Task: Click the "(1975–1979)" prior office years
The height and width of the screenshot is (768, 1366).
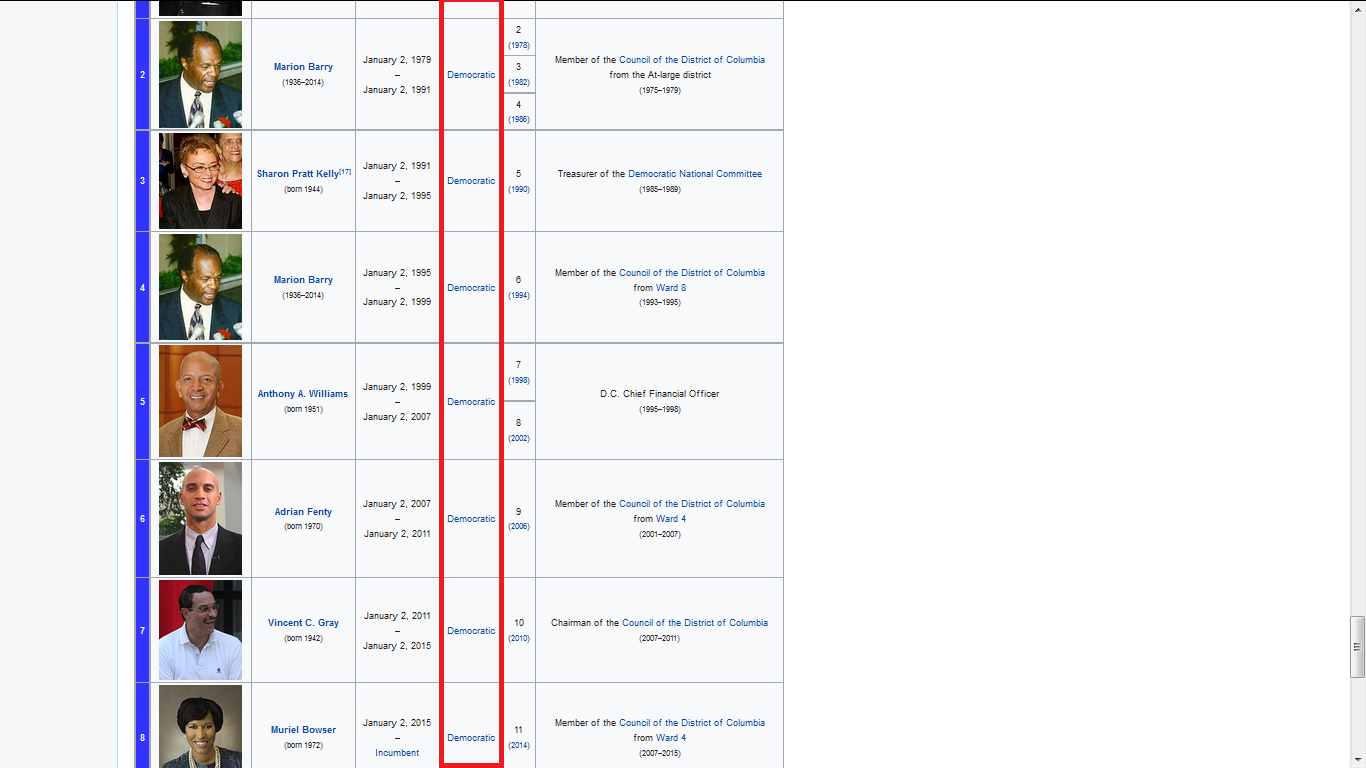Action: (660, 90)
